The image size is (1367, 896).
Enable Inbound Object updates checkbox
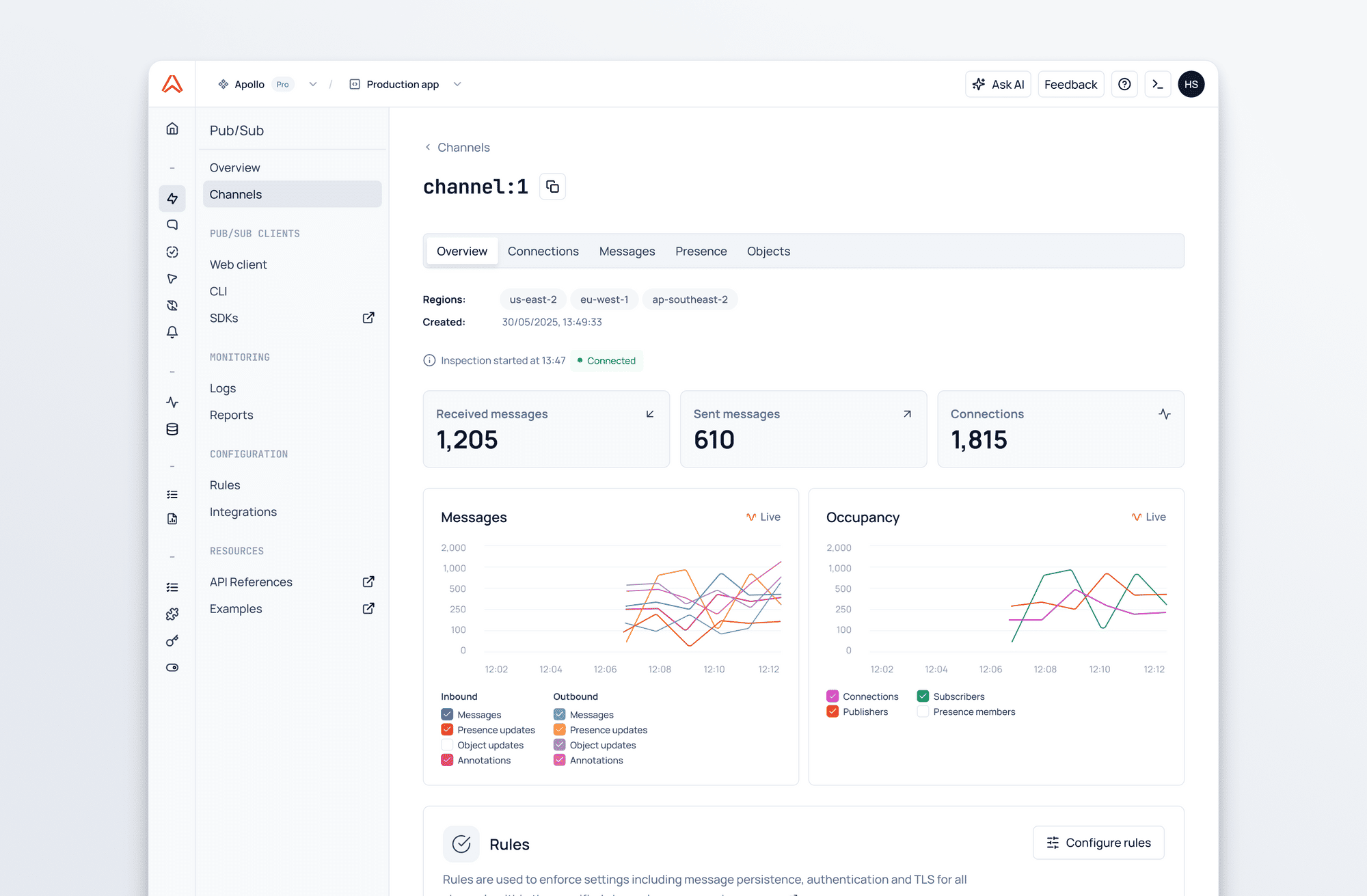[447, 745]
